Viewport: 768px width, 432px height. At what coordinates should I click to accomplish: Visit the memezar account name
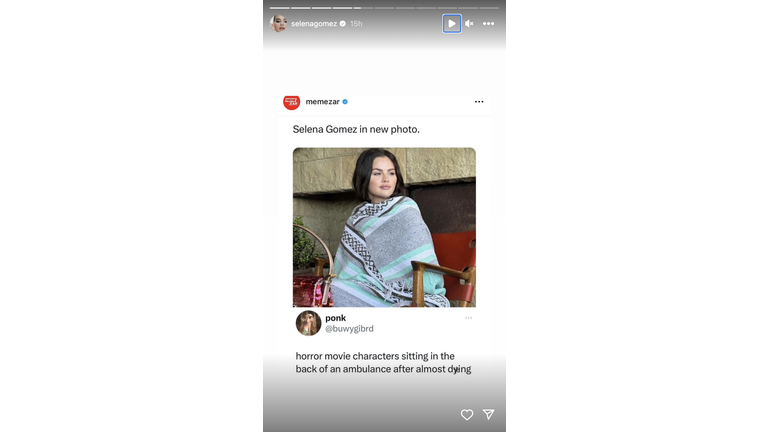322,101
